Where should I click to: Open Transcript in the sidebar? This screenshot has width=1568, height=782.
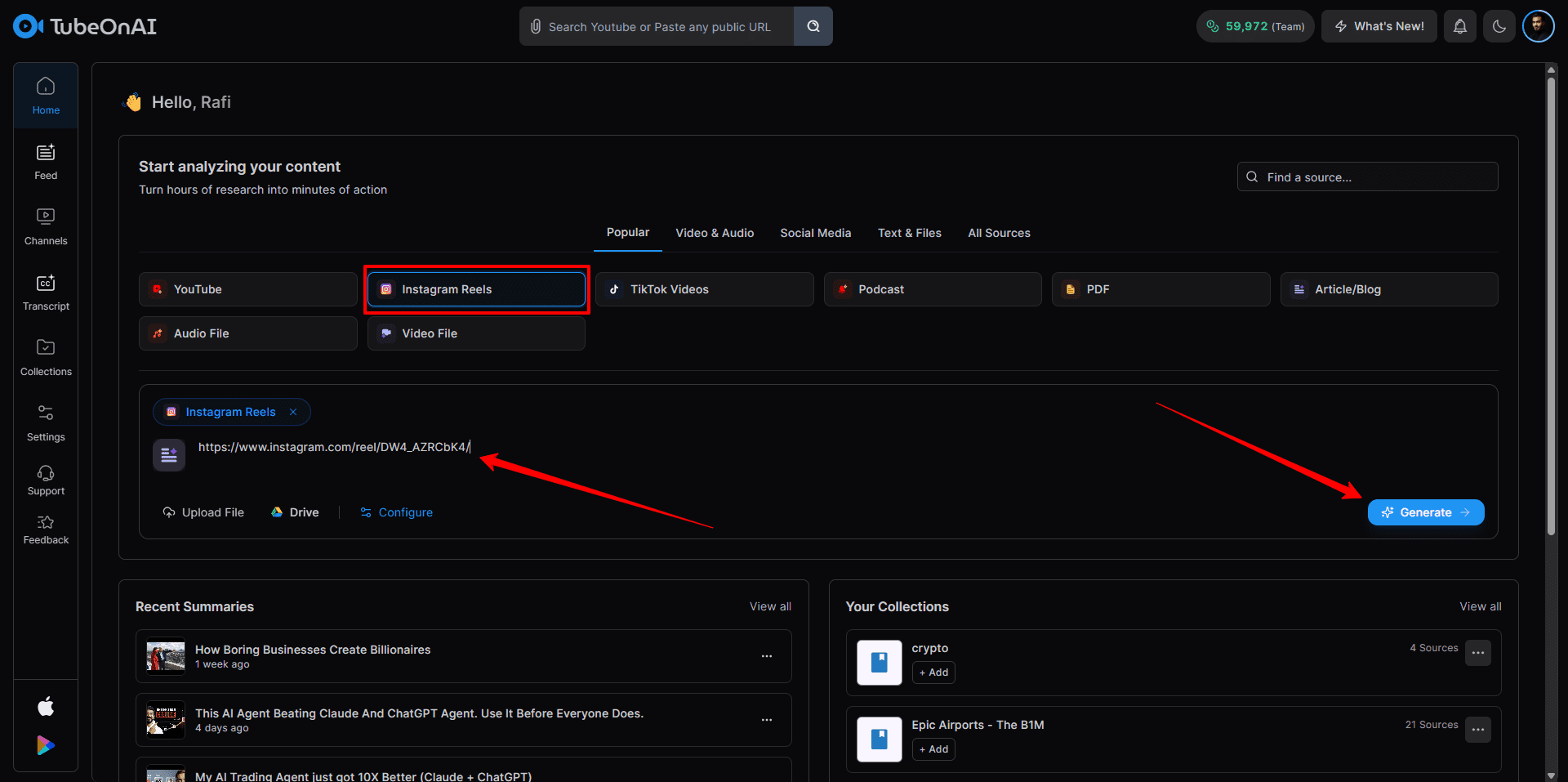point(46,293)
